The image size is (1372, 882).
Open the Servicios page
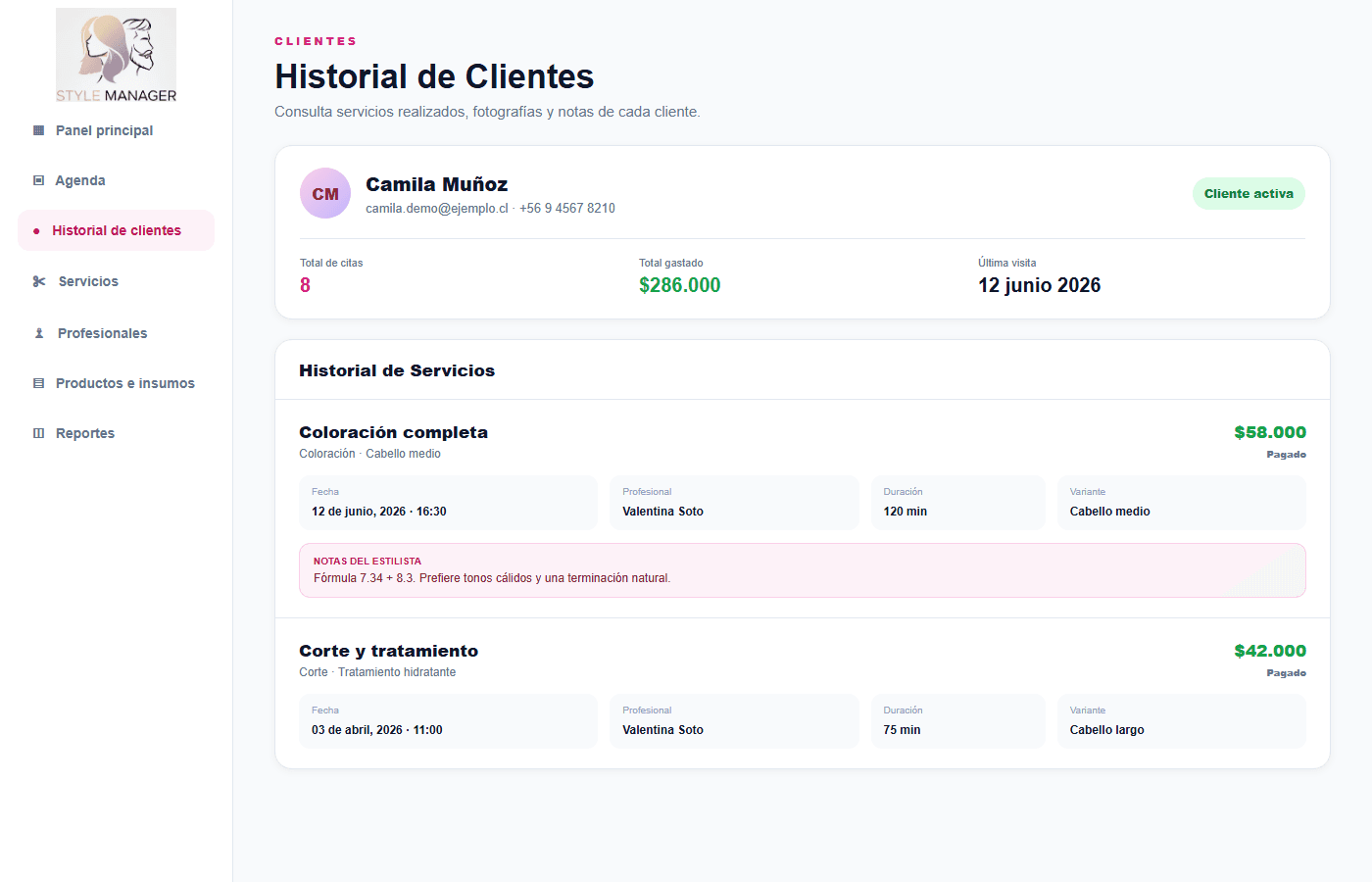click(x=116, y=281)
